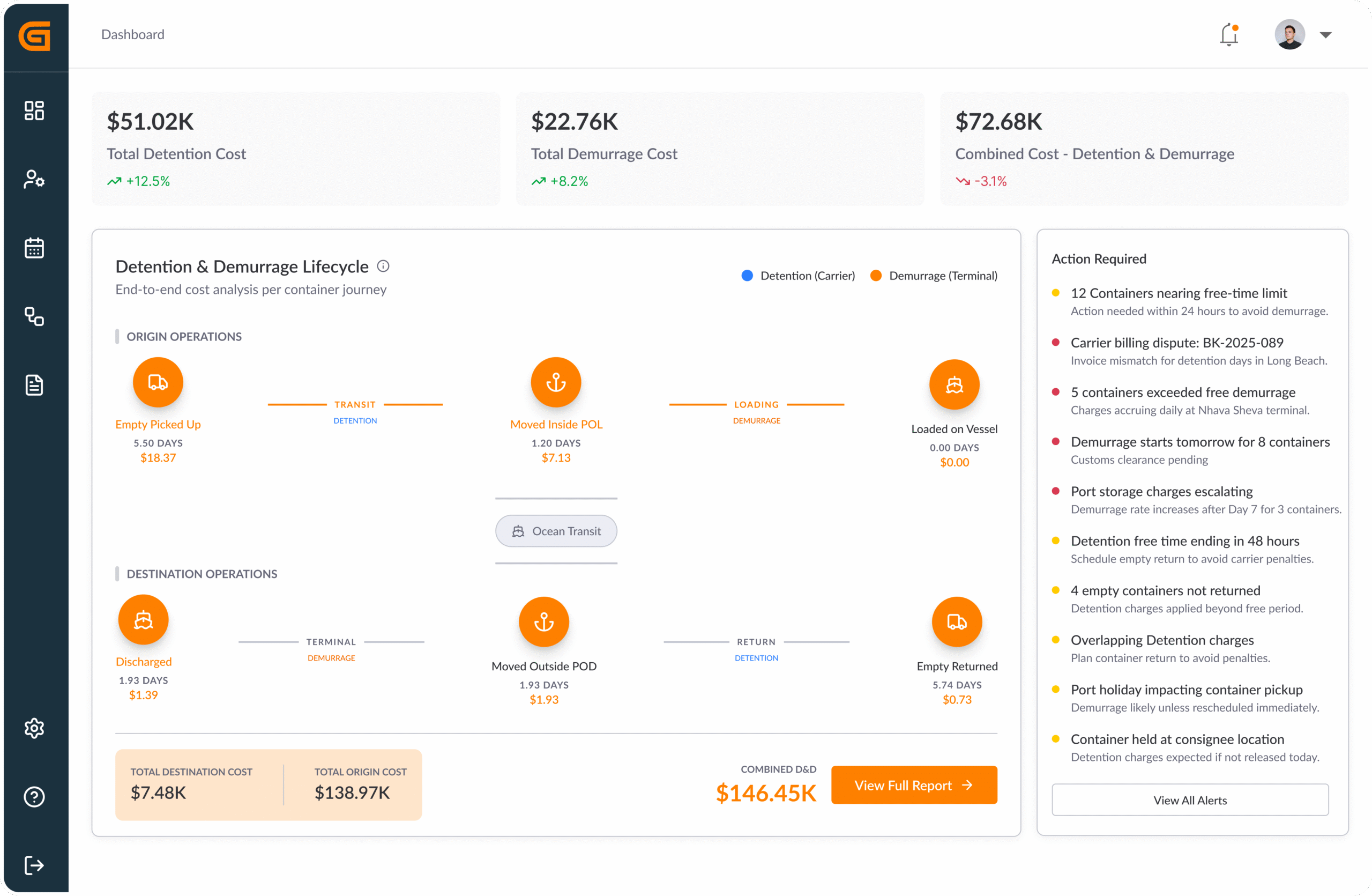Select the Dashboard breadcrumb title
1372x896 pixels.
132,34
